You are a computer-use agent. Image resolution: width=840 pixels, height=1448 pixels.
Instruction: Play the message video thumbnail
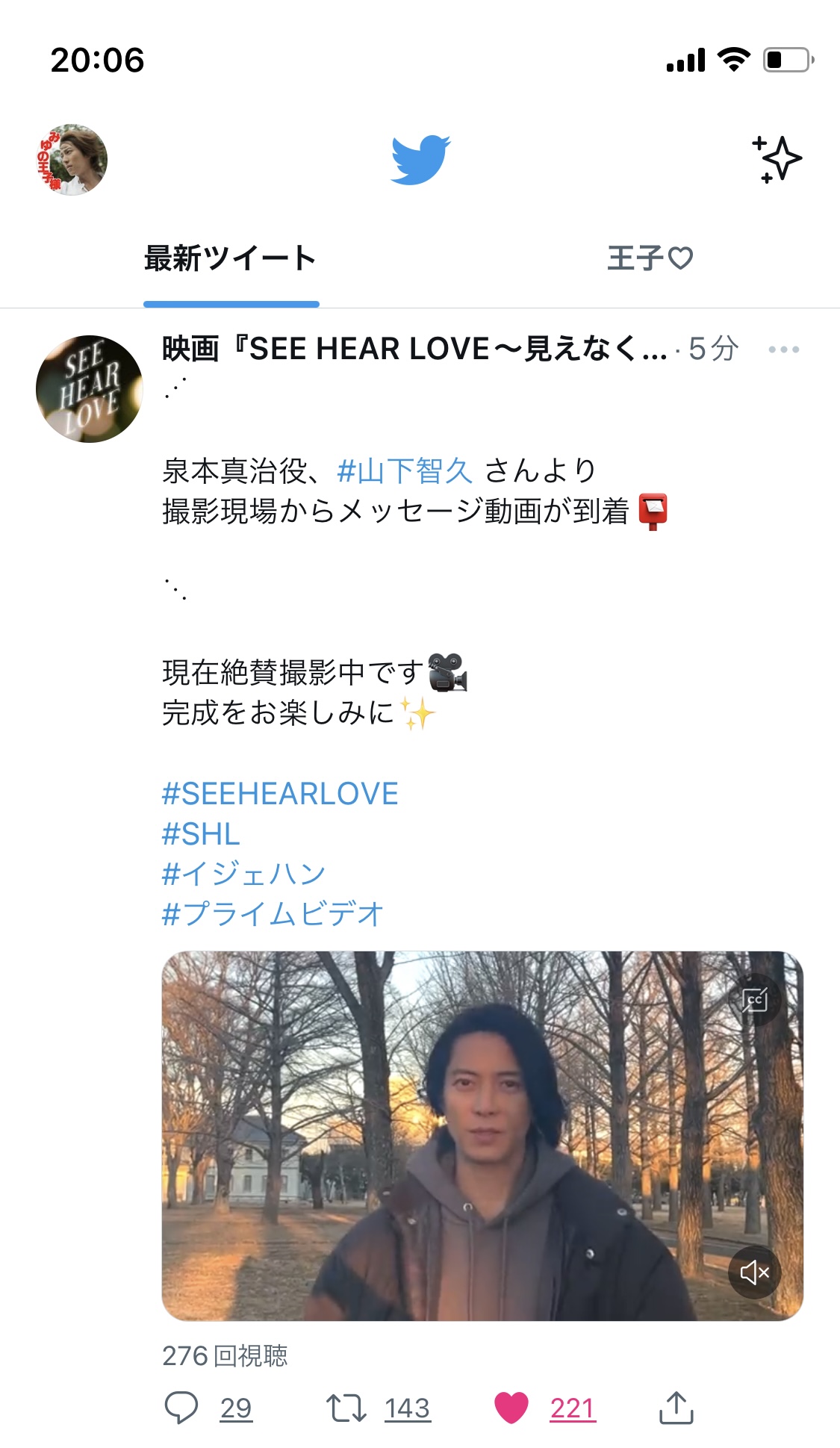tap(482, 1136)
